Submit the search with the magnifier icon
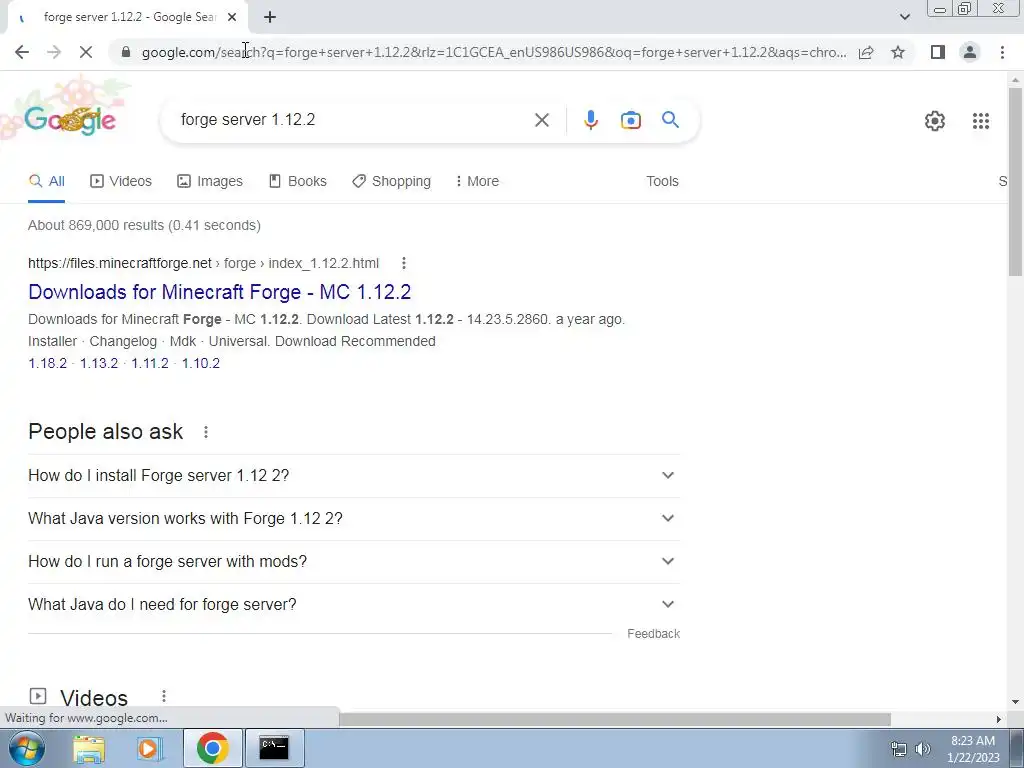This screenshot has height=768, width=1024. point(670,120)
